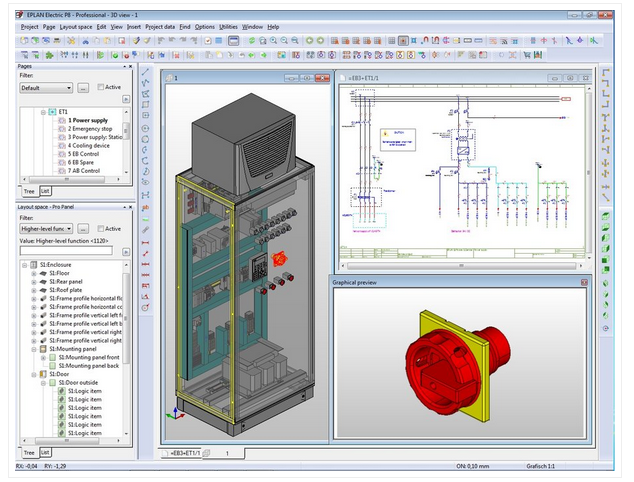
Task: Select the 'S1:Roof plate' tree item
Action: (66, 290)
